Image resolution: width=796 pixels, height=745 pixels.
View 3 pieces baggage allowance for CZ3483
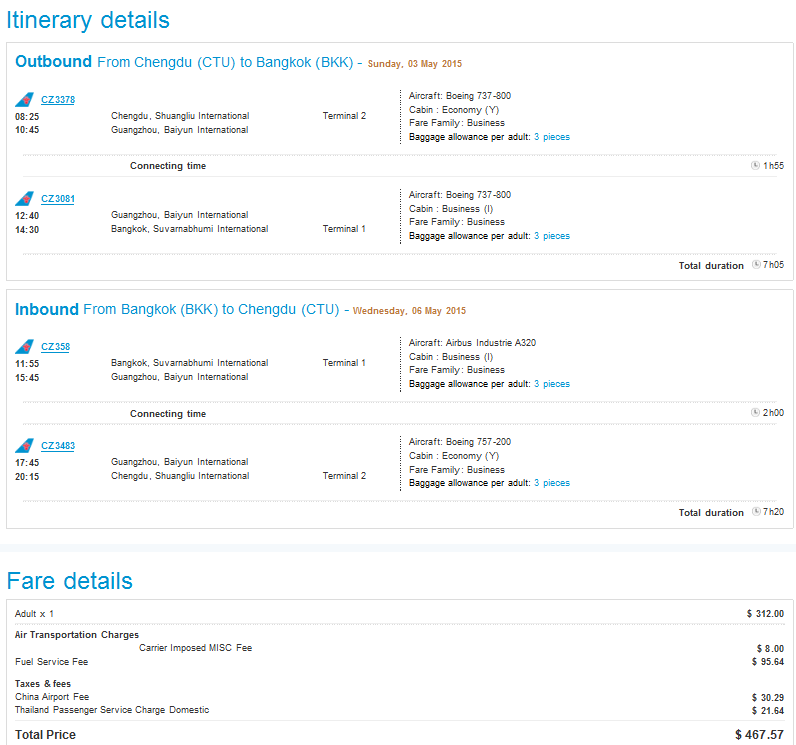pyautogui.click(x=551, y=483)
